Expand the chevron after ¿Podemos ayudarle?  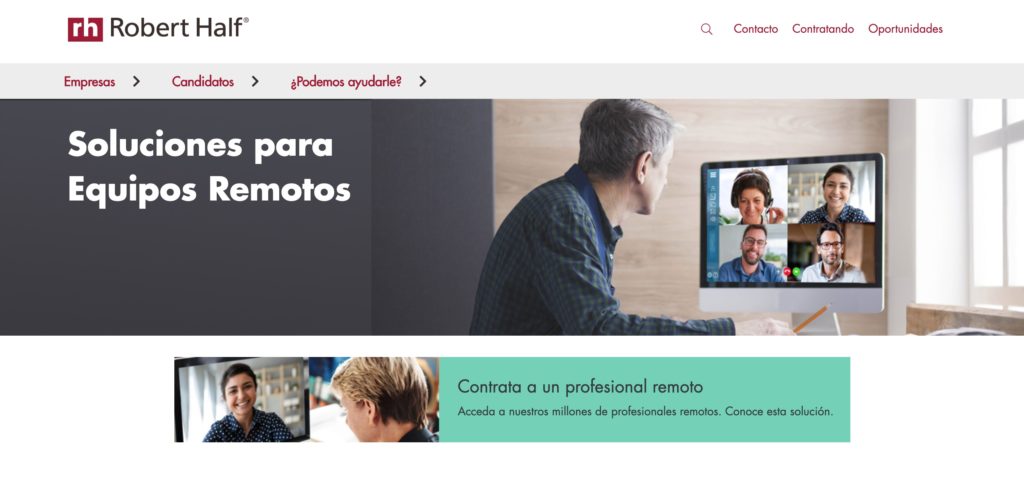pos(423,81)
